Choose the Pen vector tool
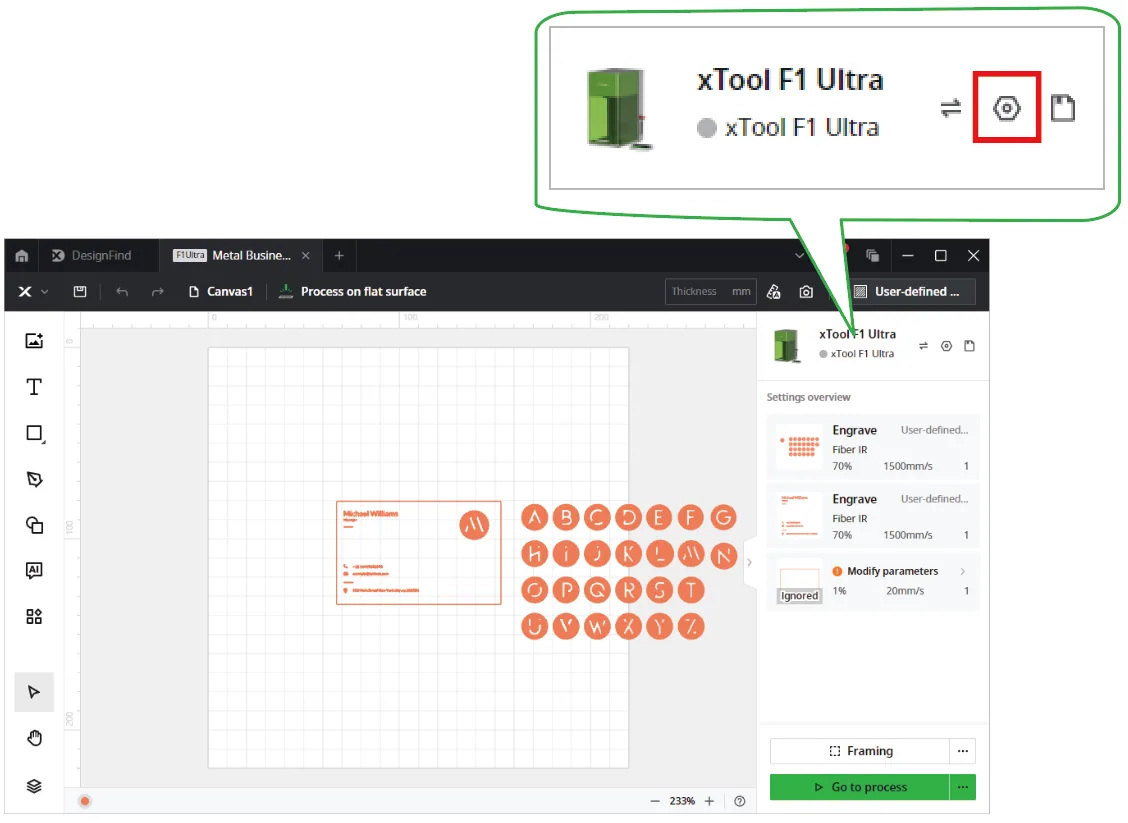This screenshot has height=823, width=1128. pos(34,479)
